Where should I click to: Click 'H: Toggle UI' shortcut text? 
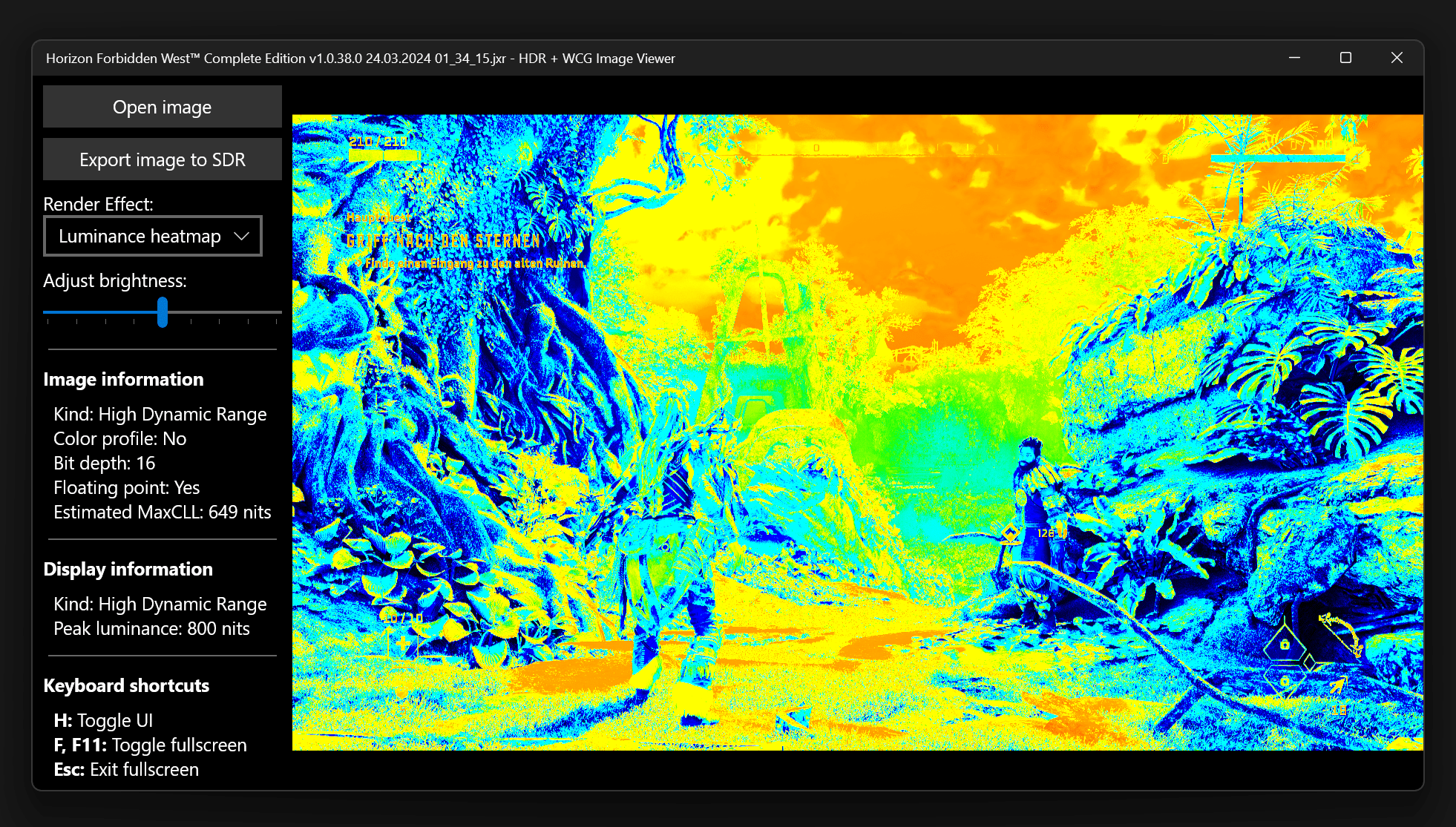(103, 720)
